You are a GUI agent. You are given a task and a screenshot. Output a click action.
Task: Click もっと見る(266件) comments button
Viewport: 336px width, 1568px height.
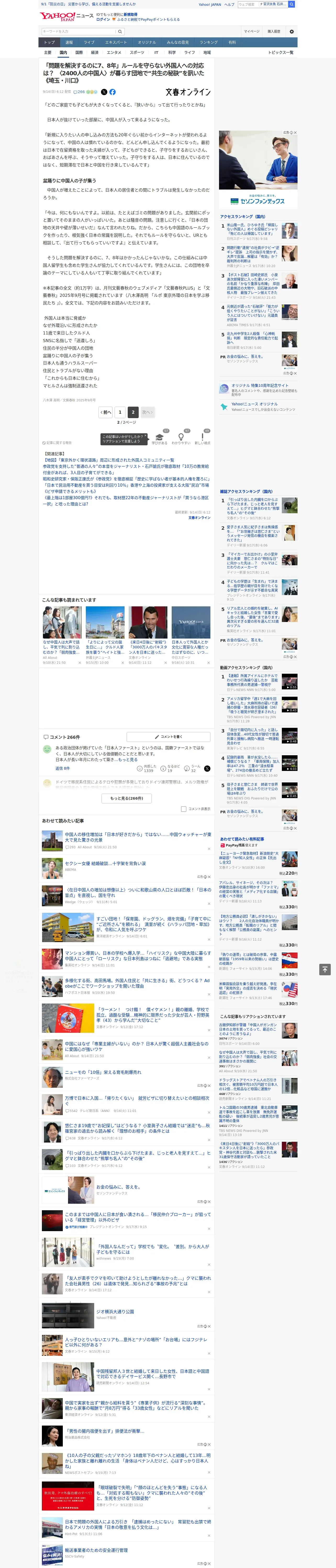127,798
